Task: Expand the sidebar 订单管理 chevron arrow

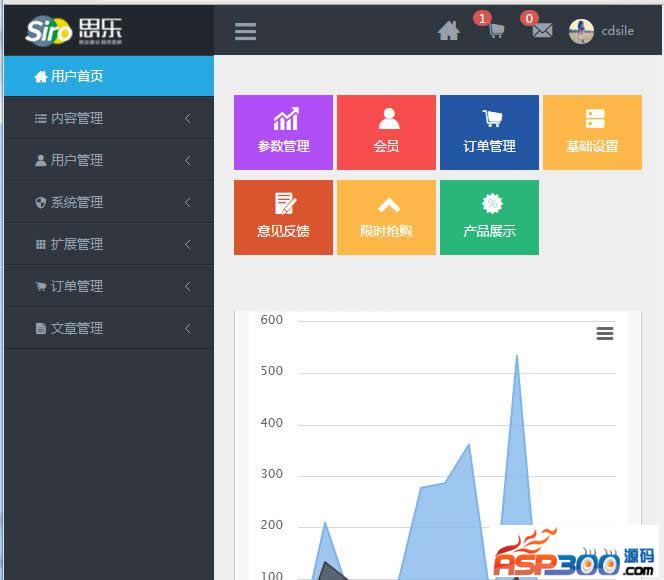Action: coord(188,287)
